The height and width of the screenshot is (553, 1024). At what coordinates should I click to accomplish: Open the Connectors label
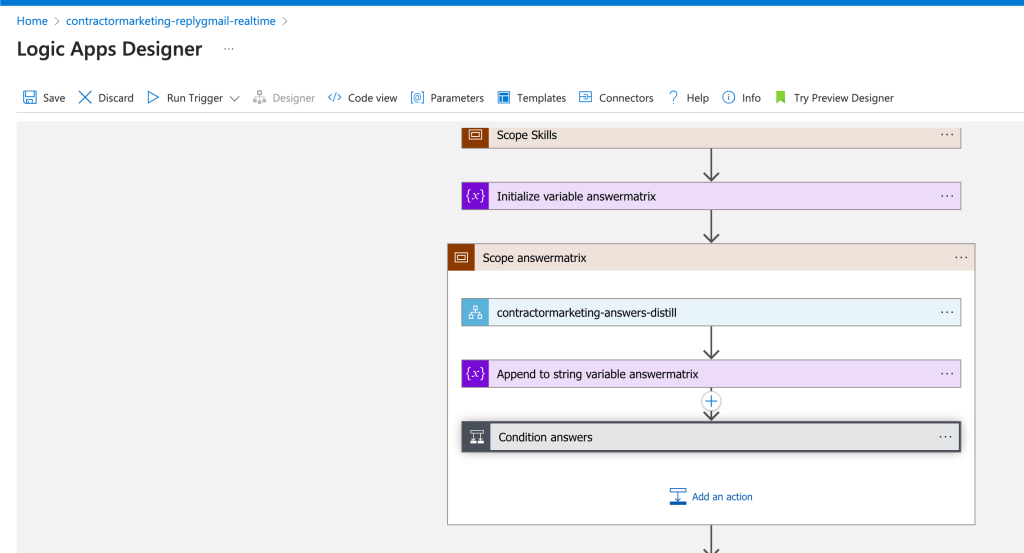tap(626, 98)
